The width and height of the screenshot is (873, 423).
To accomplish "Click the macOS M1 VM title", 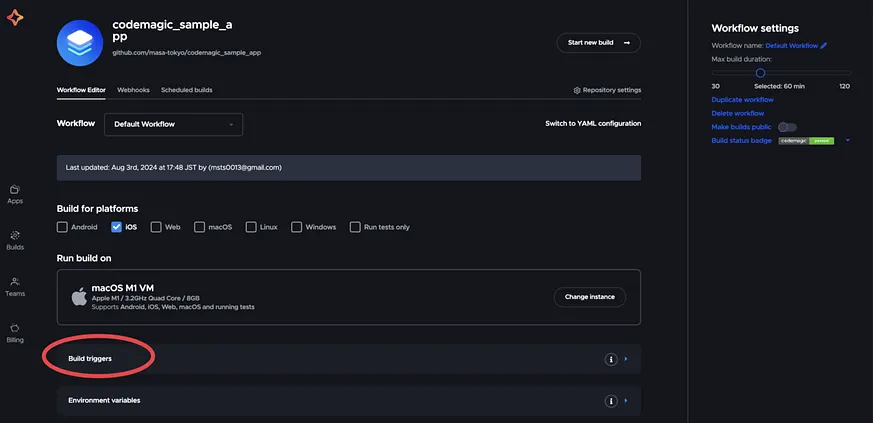I will click(122, 288).
